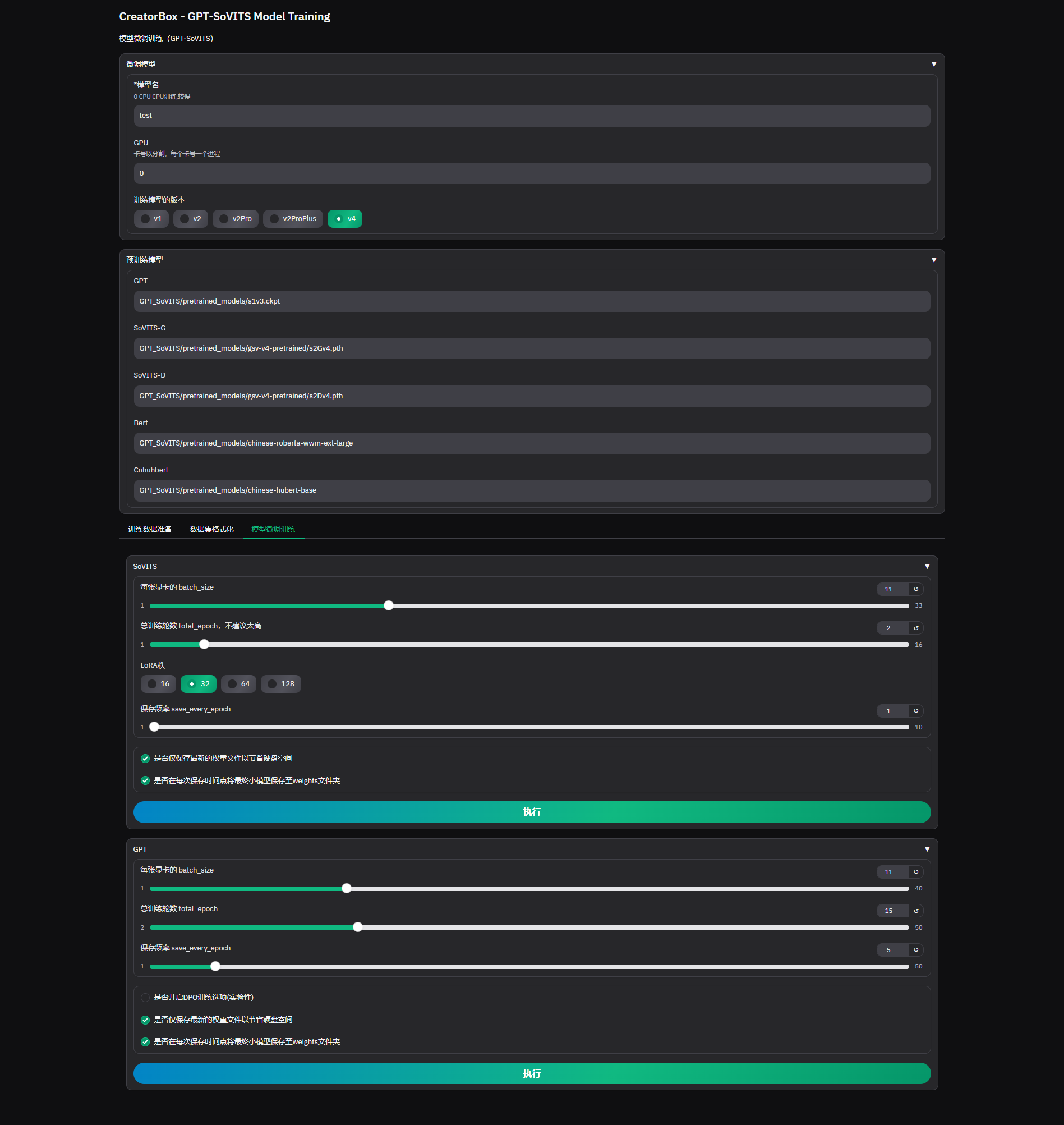Click the GPT pretrained model path field
This screenshot has height=1125, width=1064.
tap(532, 301)
